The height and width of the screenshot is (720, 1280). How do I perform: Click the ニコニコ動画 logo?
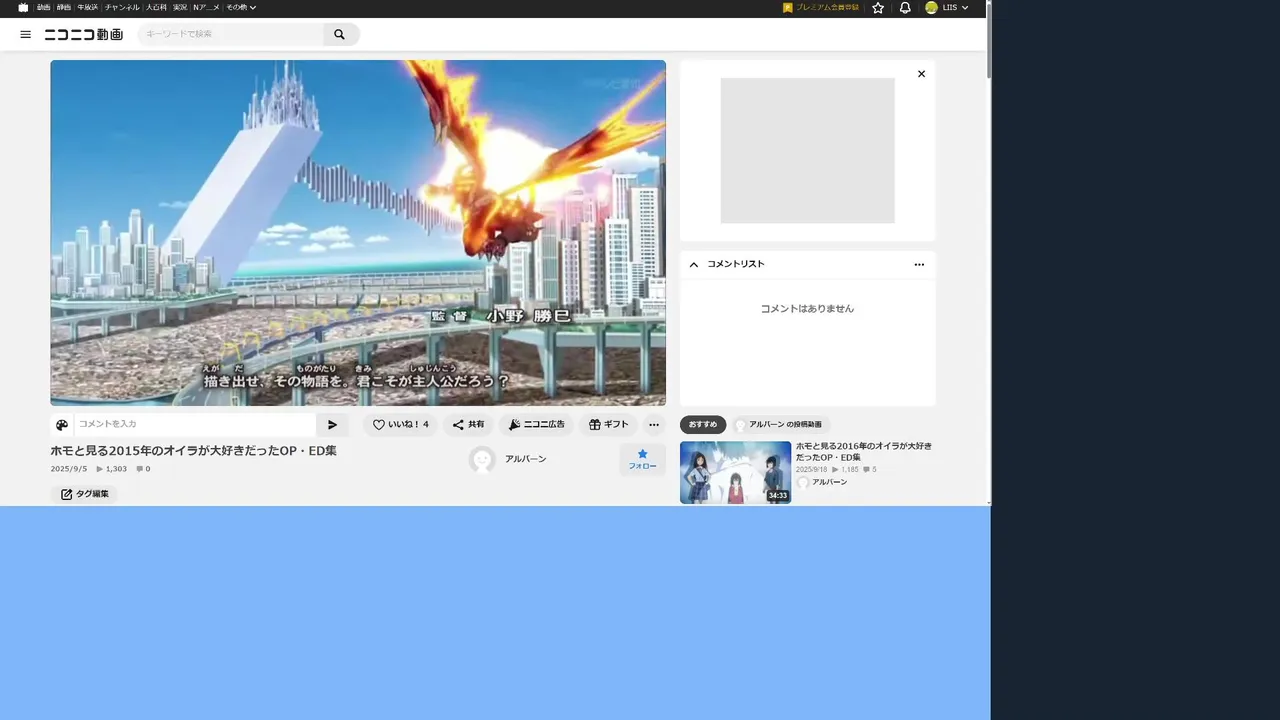coord(84,34)
